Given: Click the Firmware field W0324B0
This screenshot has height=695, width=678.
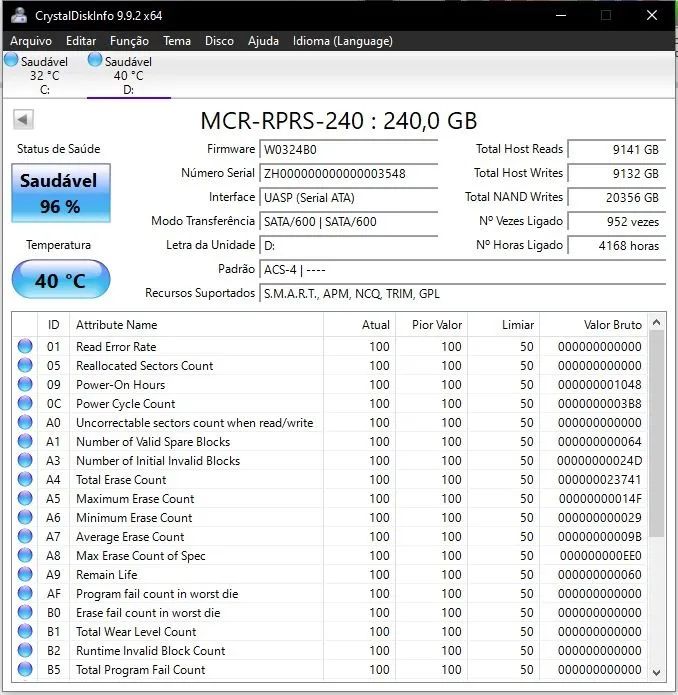Looking at the screenshot, I should coord(348,149).
